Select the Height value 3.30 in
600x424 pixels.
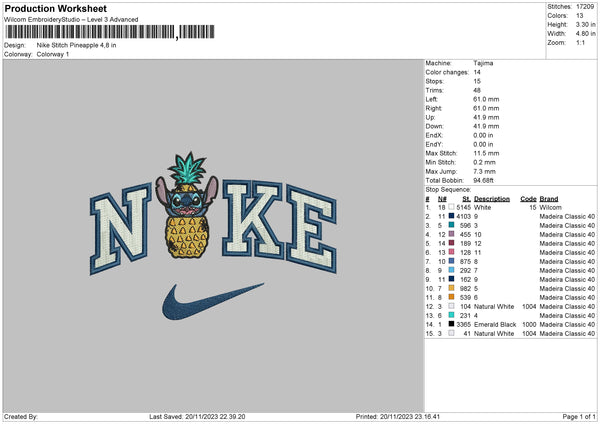585,24
